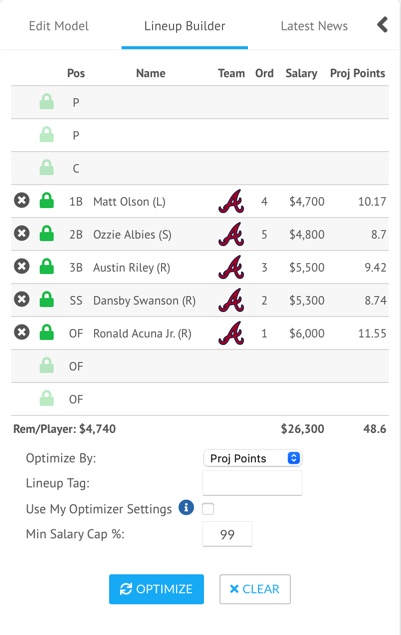401x635 pixels.
Task: Open the Latest News tab
Action: pos(314,26)
